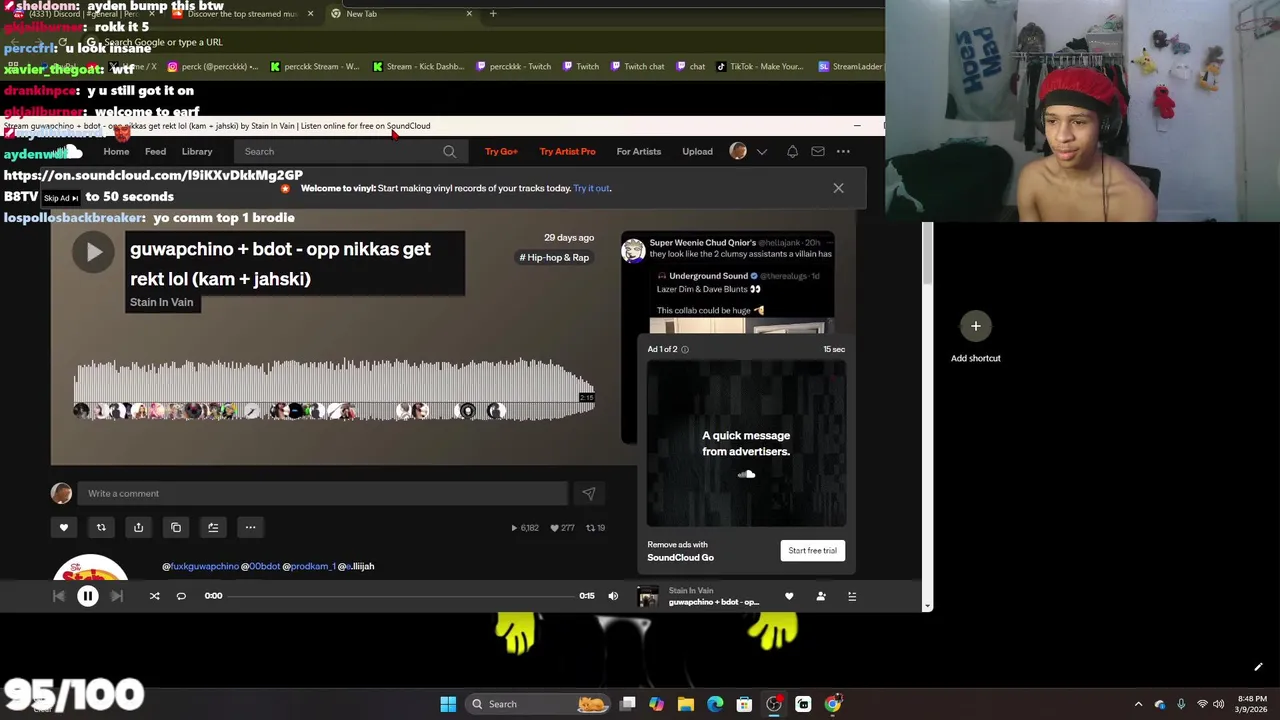Open File Explorer from the taskbar

tap(685, 704)
